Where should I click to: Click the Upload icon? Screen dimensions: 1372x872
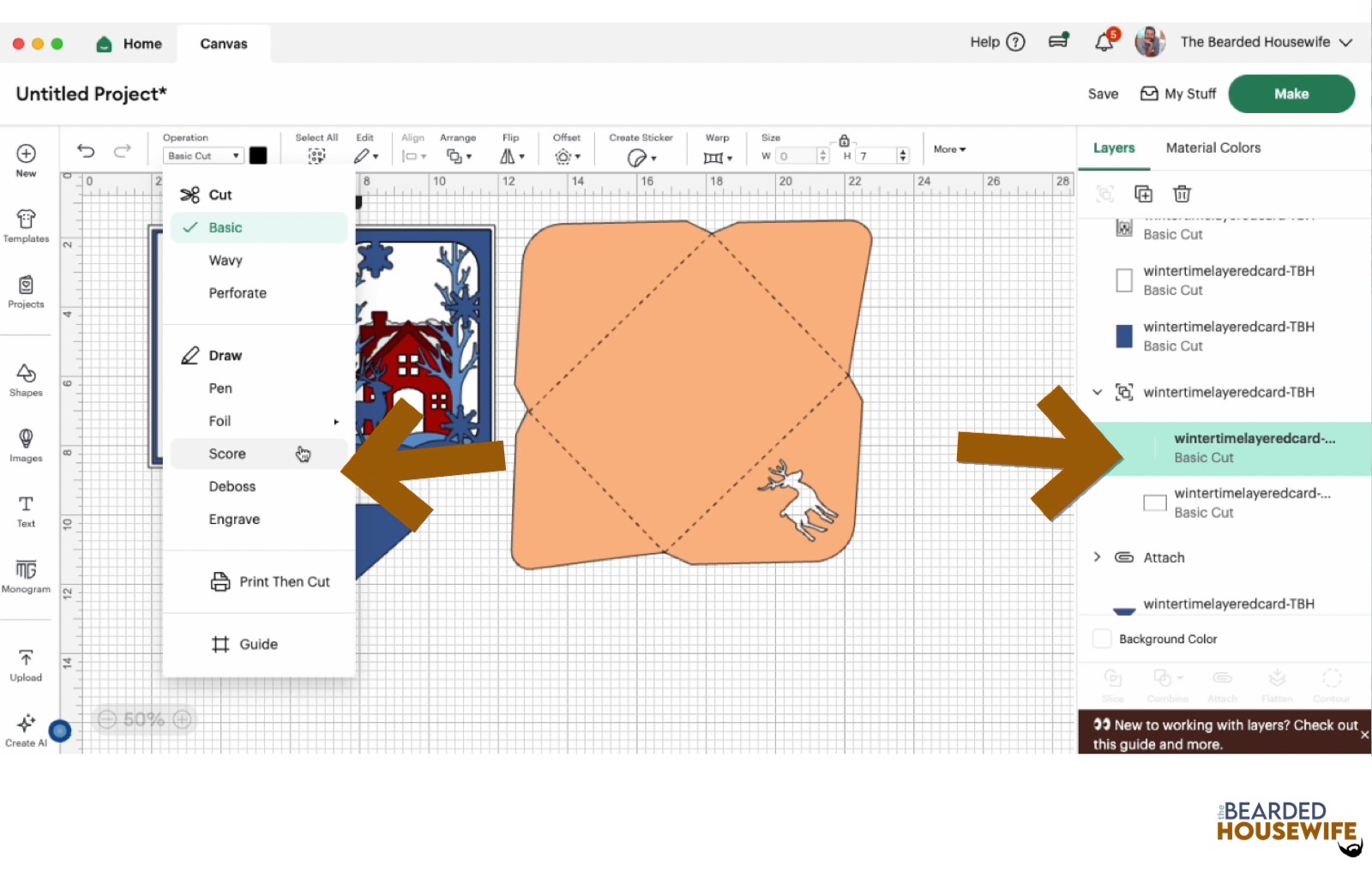26,665
